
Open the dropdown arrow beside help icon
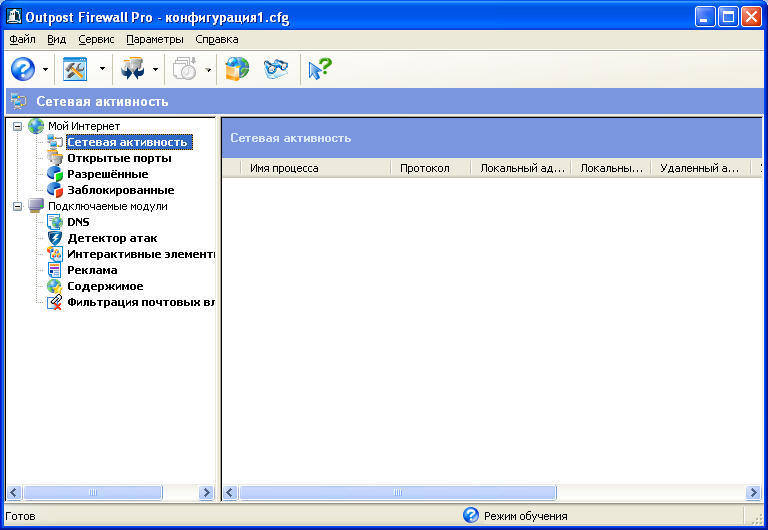pyautogui.click(x=46, y=69)
